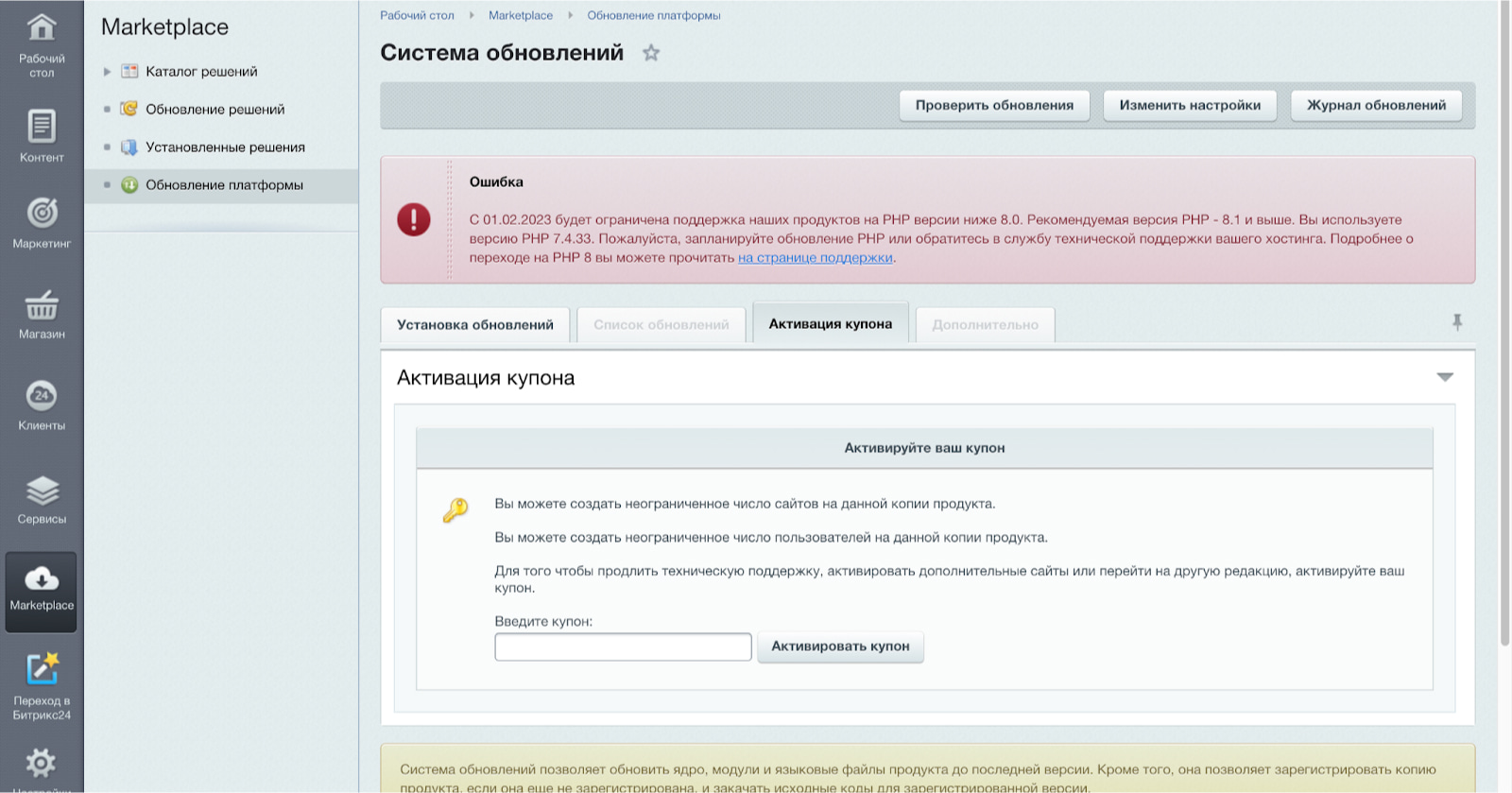Add page to favorites with star icon
This screenshot has height=793, width=1512.
(651, 53)
